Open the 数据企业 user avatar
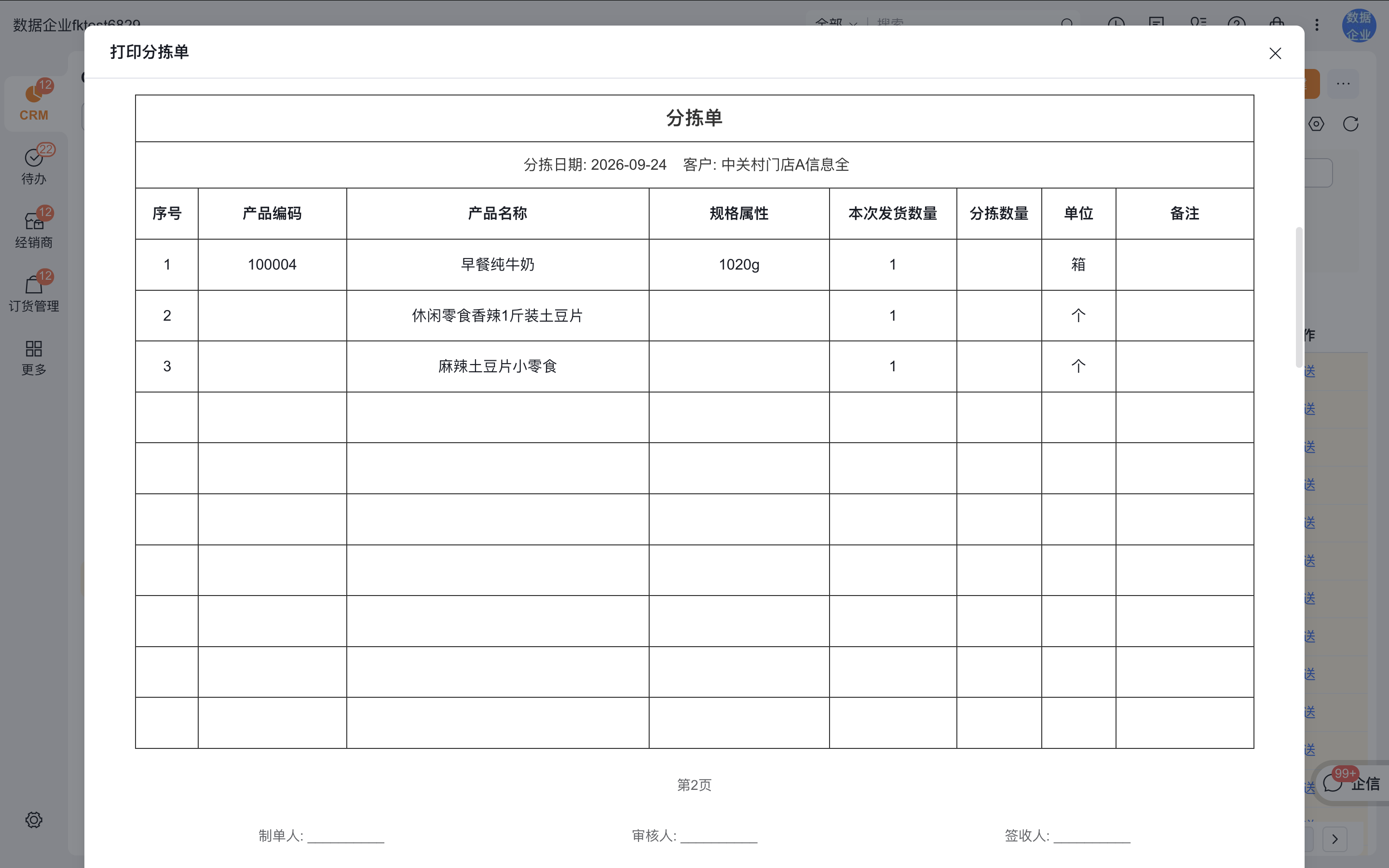The height and width of the screenshot is (868, 1389). 1359,26
